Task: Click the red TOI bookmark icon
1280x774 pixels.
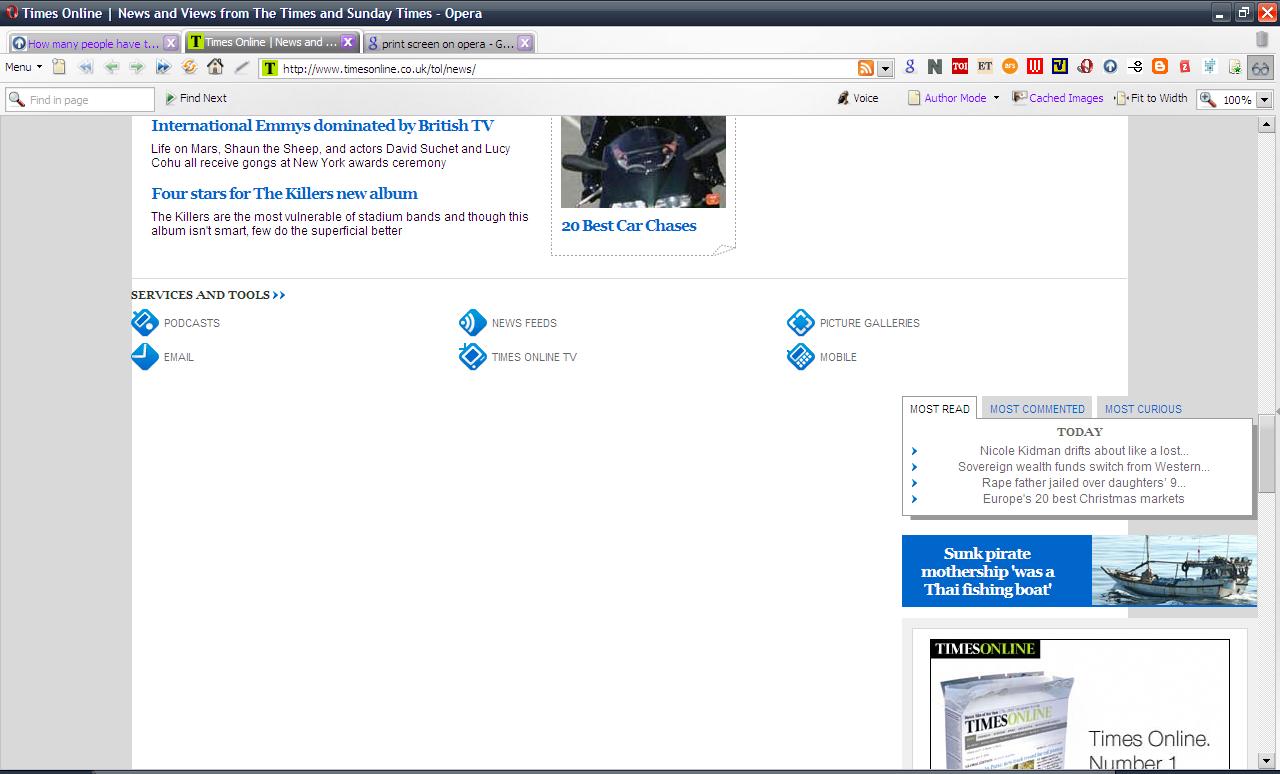Action: click(959, 67)
